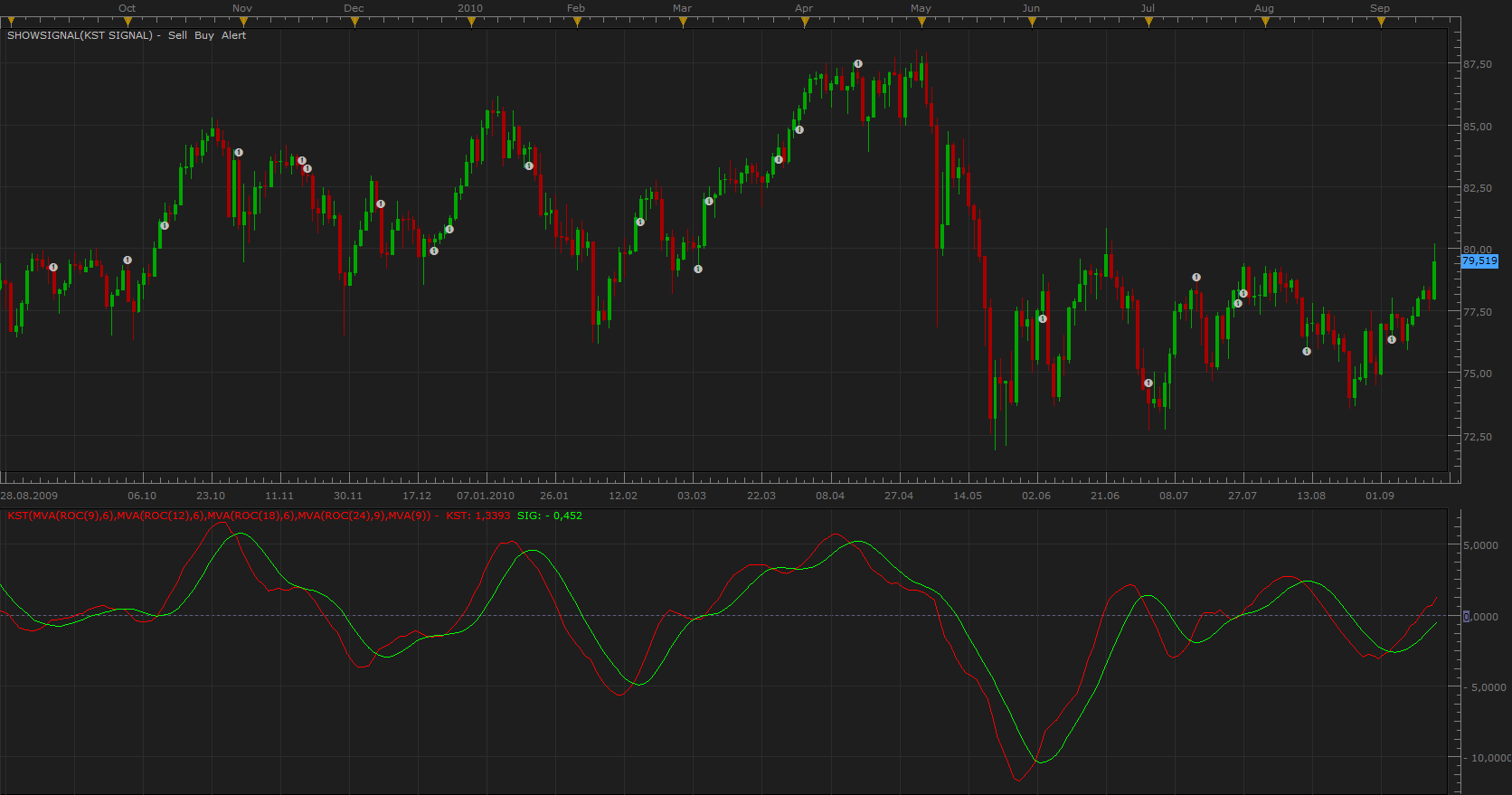Click the Buy signal label
The width and height of the screenshot is (1512, 795).
pyautogui.click(x=204, y=35)
